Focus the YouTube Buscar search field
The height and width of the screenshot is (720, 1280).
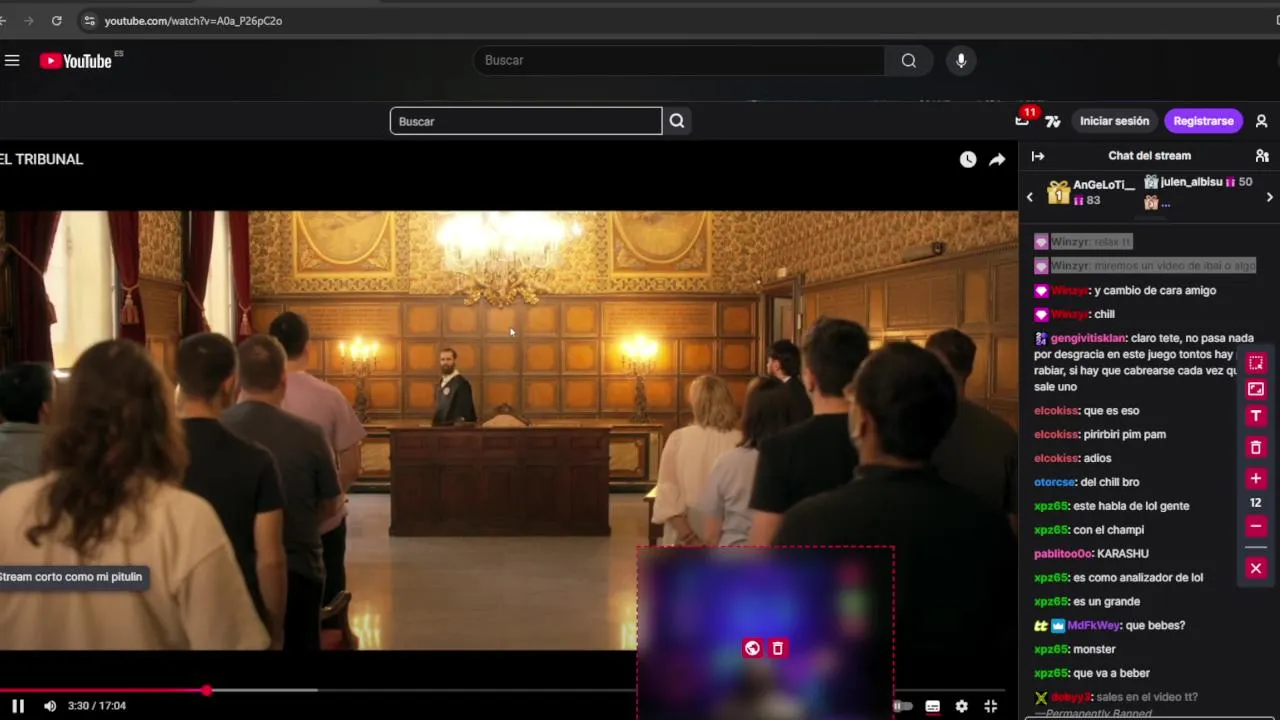click(678, 61)
